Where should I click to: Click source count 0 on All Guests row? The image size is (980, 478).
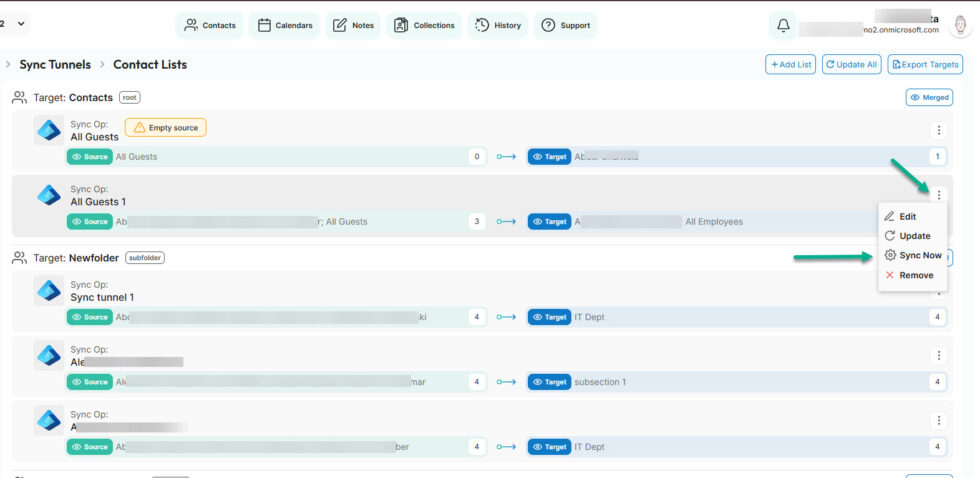pos(477,157)
